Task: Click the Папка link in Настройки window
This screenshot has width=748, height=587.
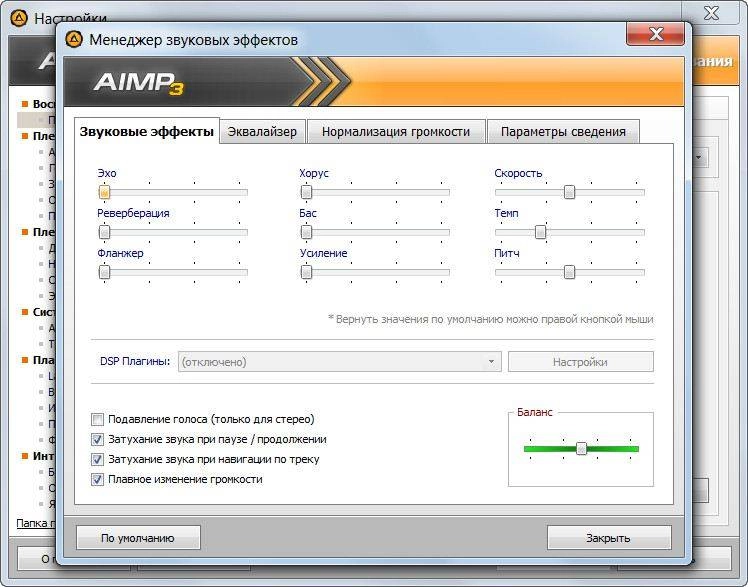Action: click(x=36, y=523)
